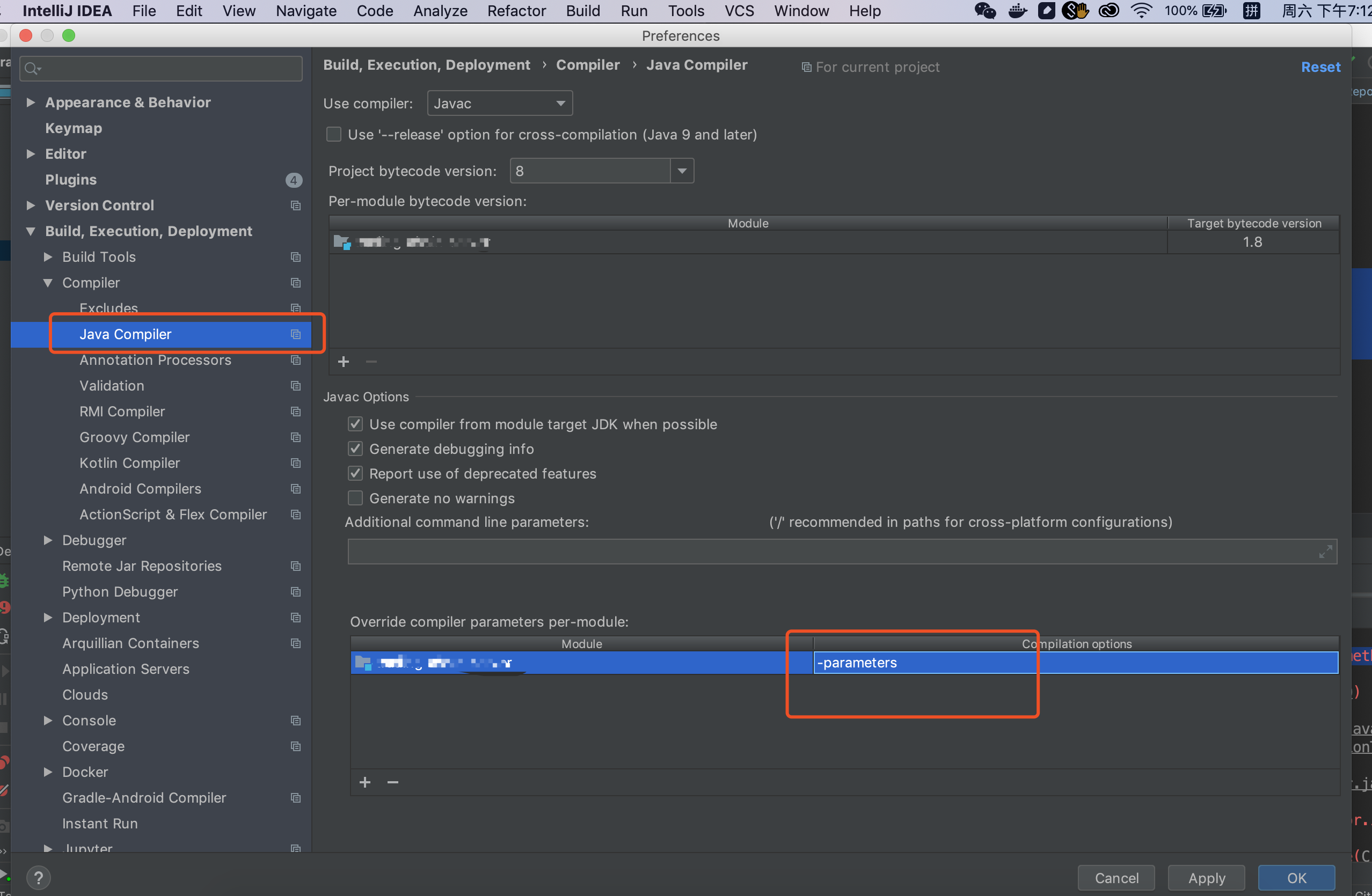This screenshot has height=896, width=1372.
Task: Remove selected module using the minus icon
Action: pyautogui.click(x=371, y=361)
